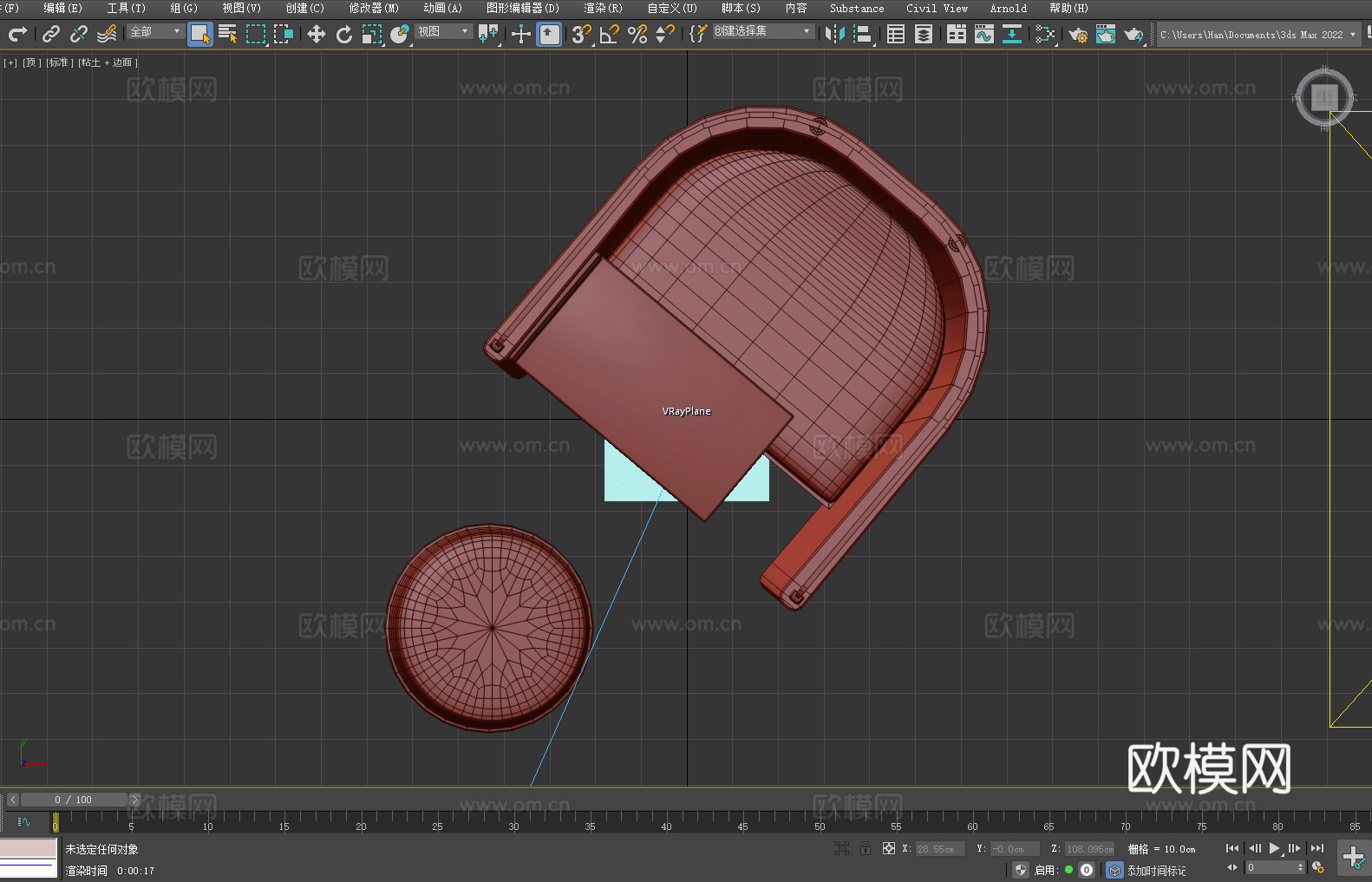Open Schematic View icon
Screen dimensions: 1372x882
tap(1045, 34)
